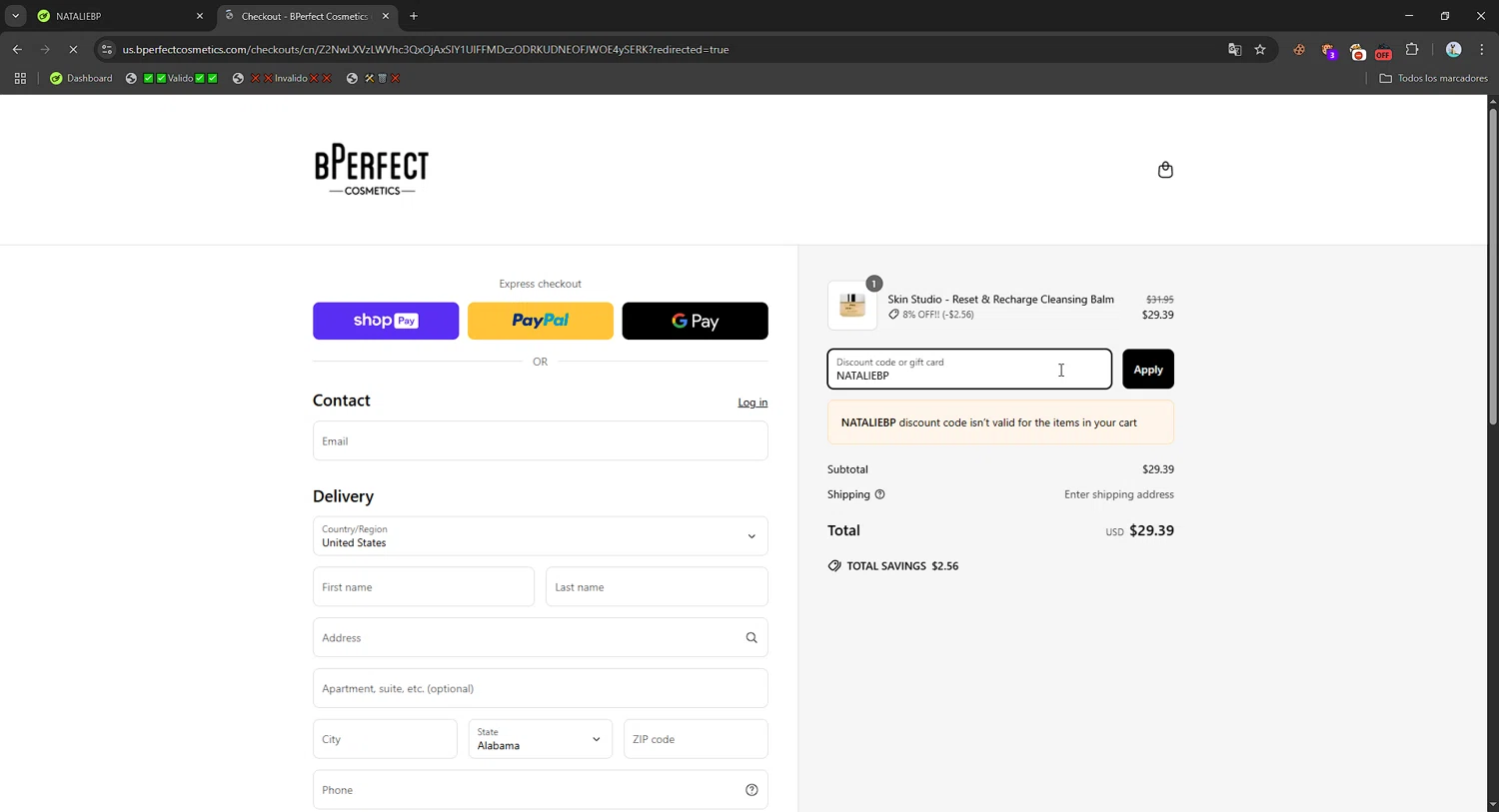Click the phone field help question icon

tap(751, 790)
